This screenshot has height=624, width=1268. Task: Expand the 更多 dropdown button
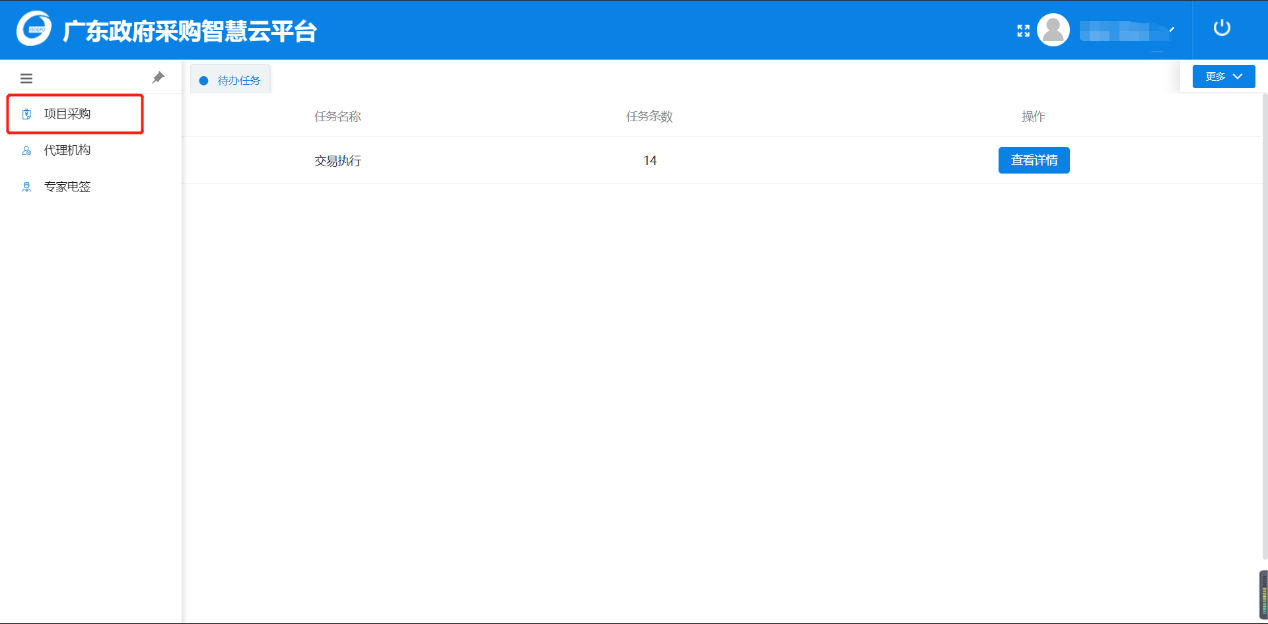pos(1223,76)
